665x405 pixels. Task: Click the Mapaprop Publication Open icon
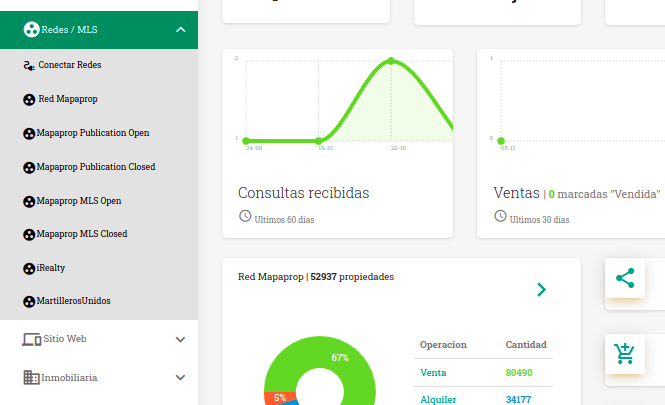[x=29, y=134]
